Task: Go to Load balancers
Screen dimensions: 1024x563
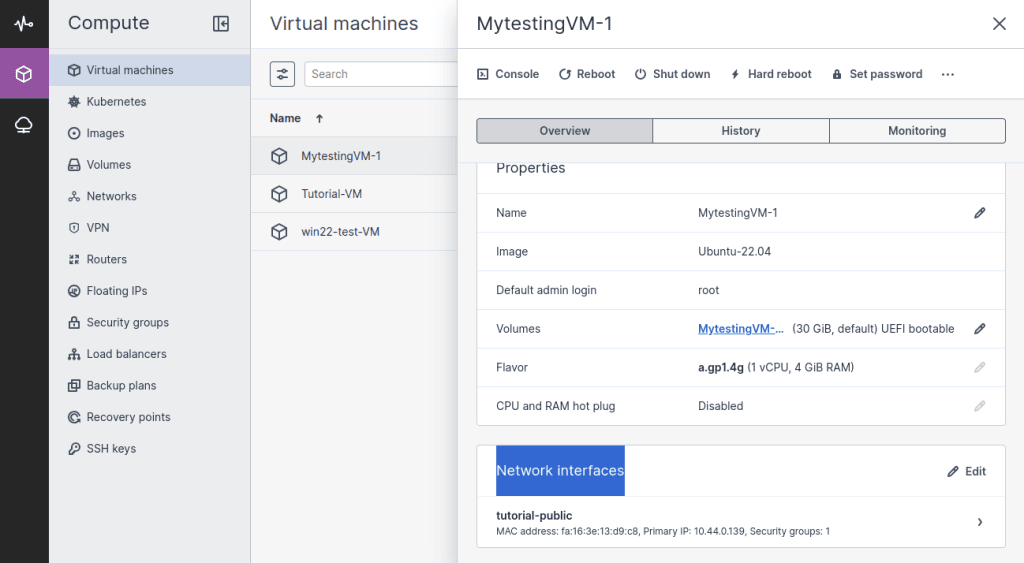Action: pos(150,354)
